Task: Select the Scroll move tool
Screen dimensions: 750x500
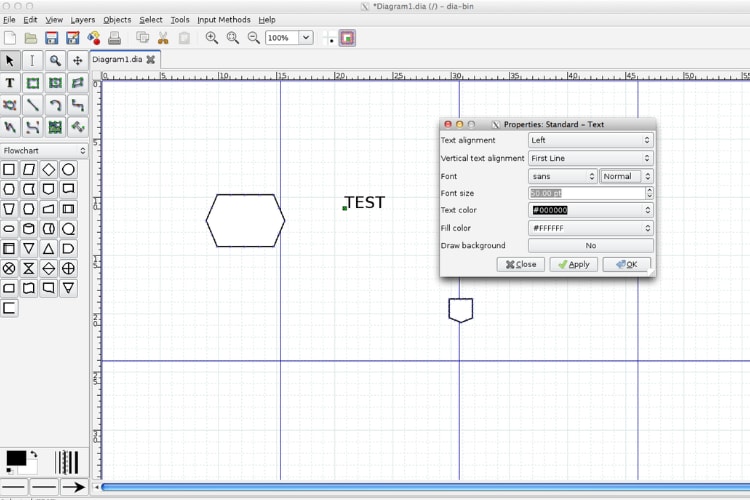Action: pyautogui.click(x=77, y=61)
